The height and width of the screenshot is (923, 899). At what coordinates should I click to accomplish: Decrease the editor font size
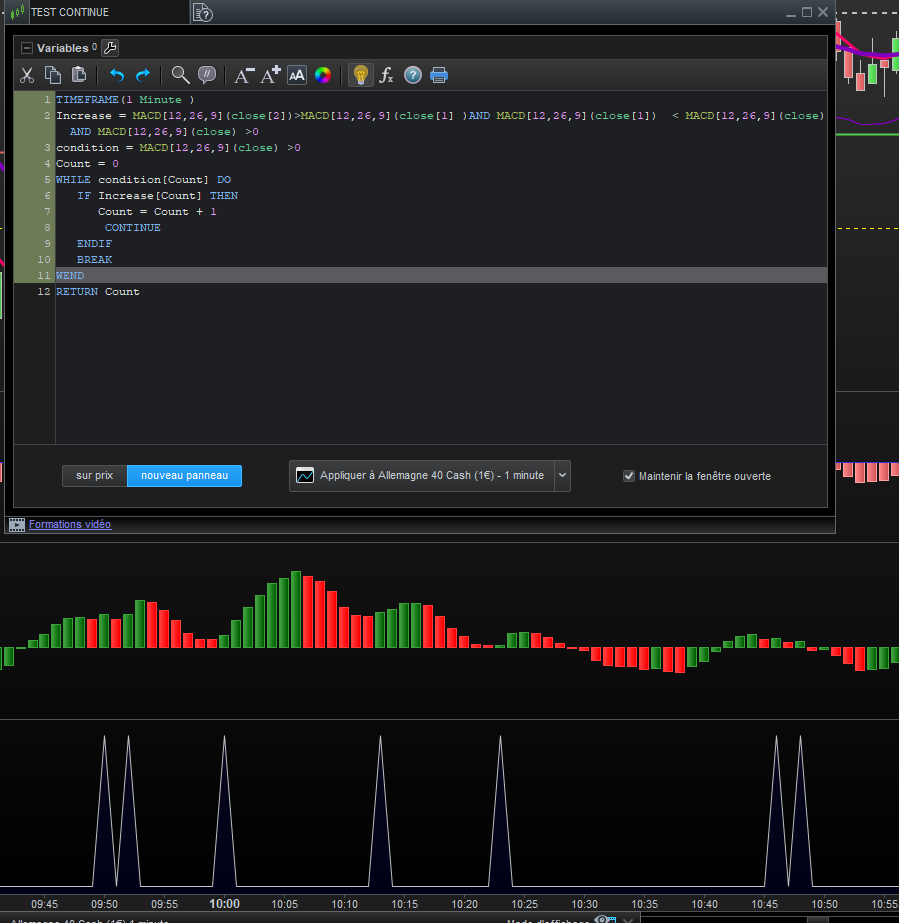click(x=244, y=75)
